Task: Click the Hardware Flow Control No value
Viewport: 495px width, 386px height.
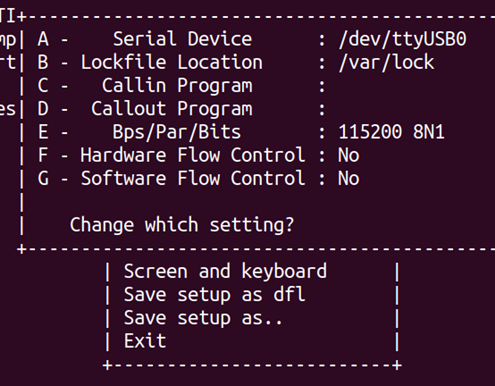Action: [349, 155]
